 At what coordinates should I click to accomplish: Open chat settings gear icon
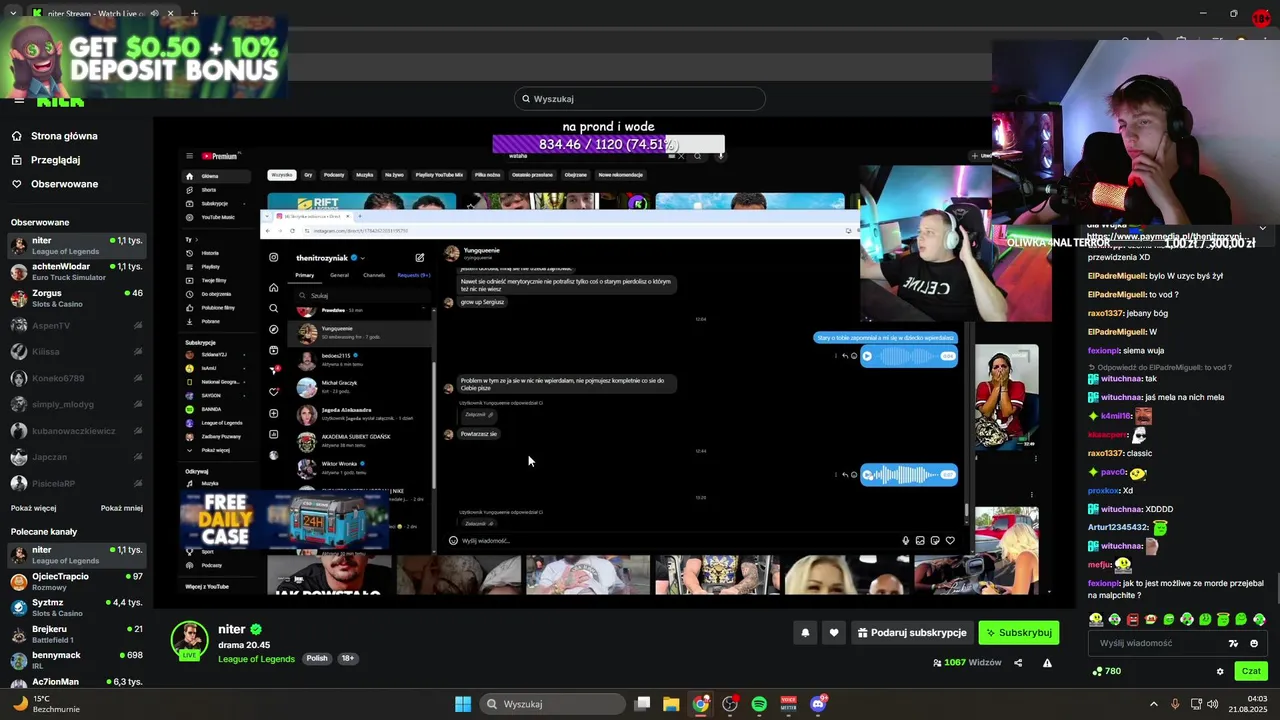1220,671
